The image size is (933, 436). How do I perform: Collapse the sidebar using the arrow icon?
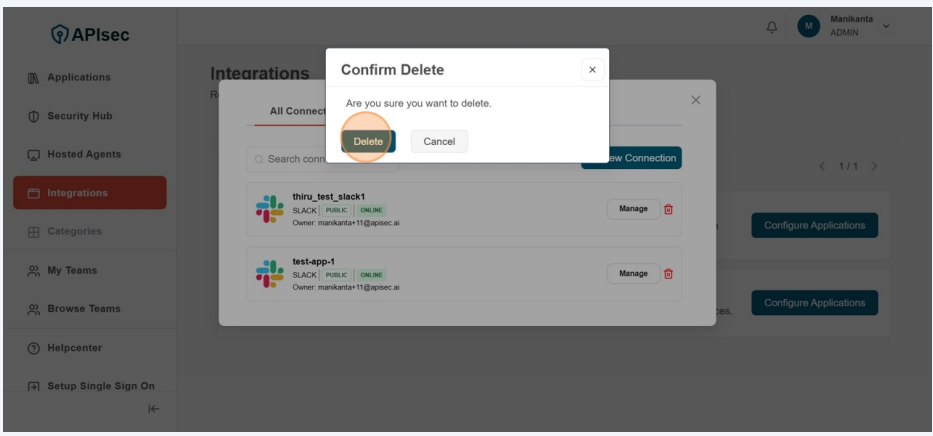tap(153, 408)
